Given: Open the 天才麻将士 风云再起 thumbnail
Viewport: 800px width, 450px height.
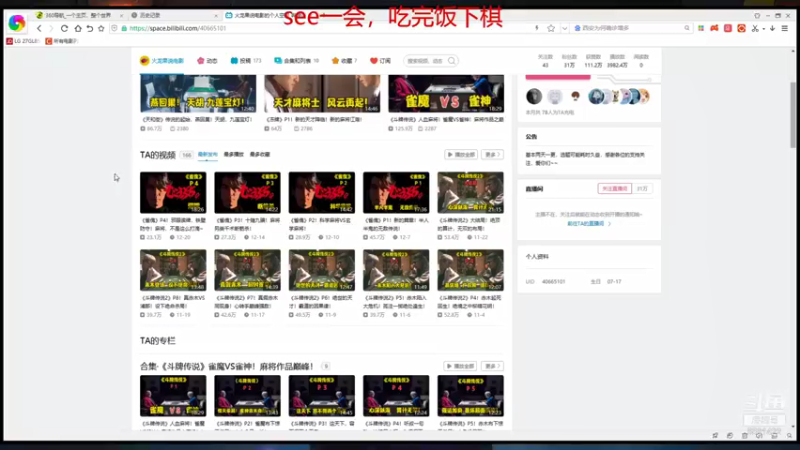Looking at the screenshot, I should pyautogui.click(x=322, y=94).
